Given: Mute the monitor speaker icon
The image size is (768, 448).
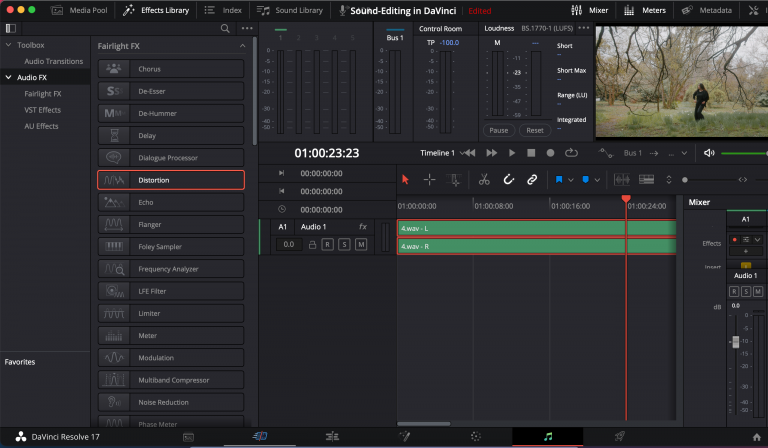Looking at the screenshot, I should pyautogui.click(x=709, y=153).
